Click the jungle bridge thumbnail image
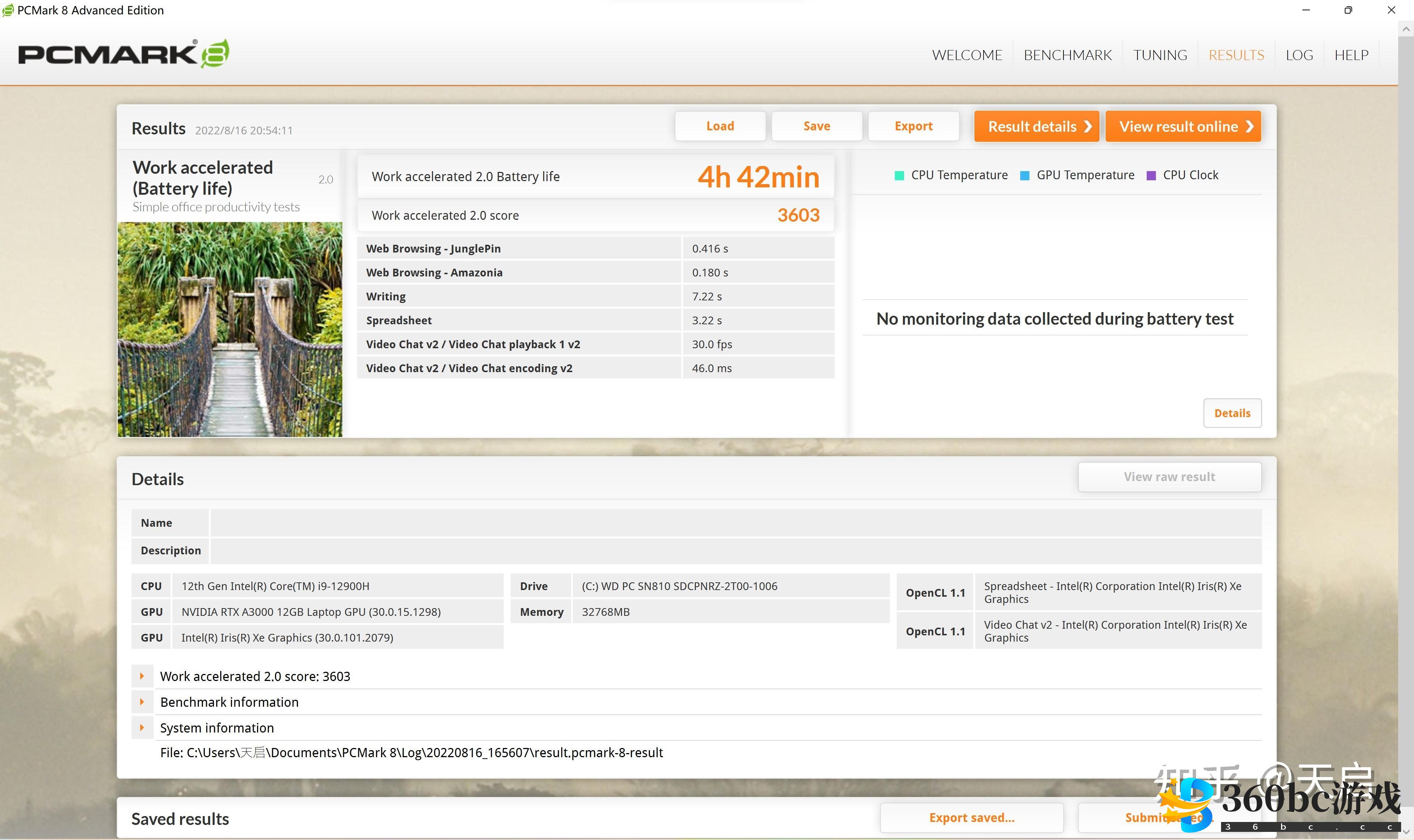The image size is (1414, 840). [x=230, y=329]
